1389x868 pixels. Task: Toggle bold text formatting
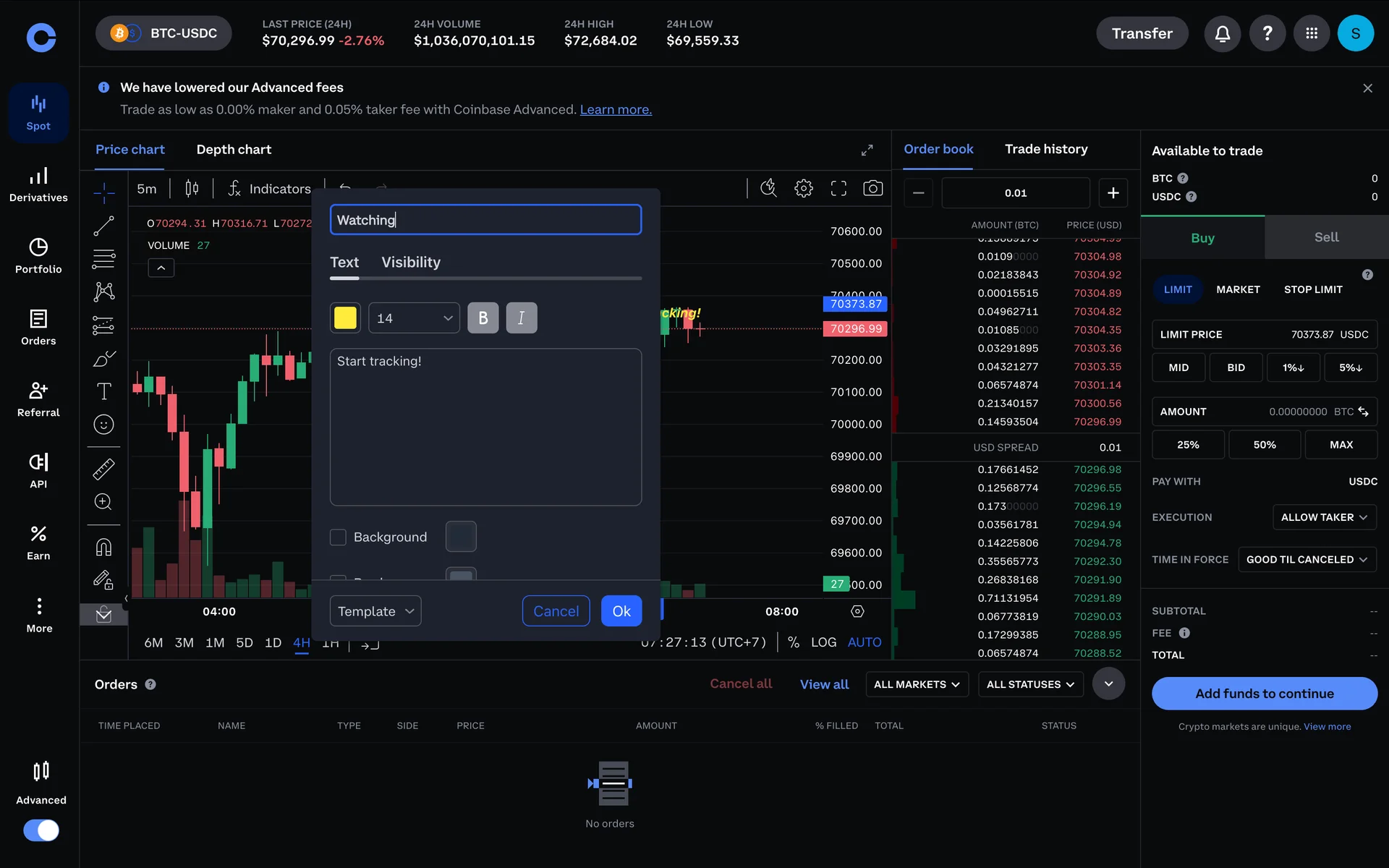click(483, 318)
